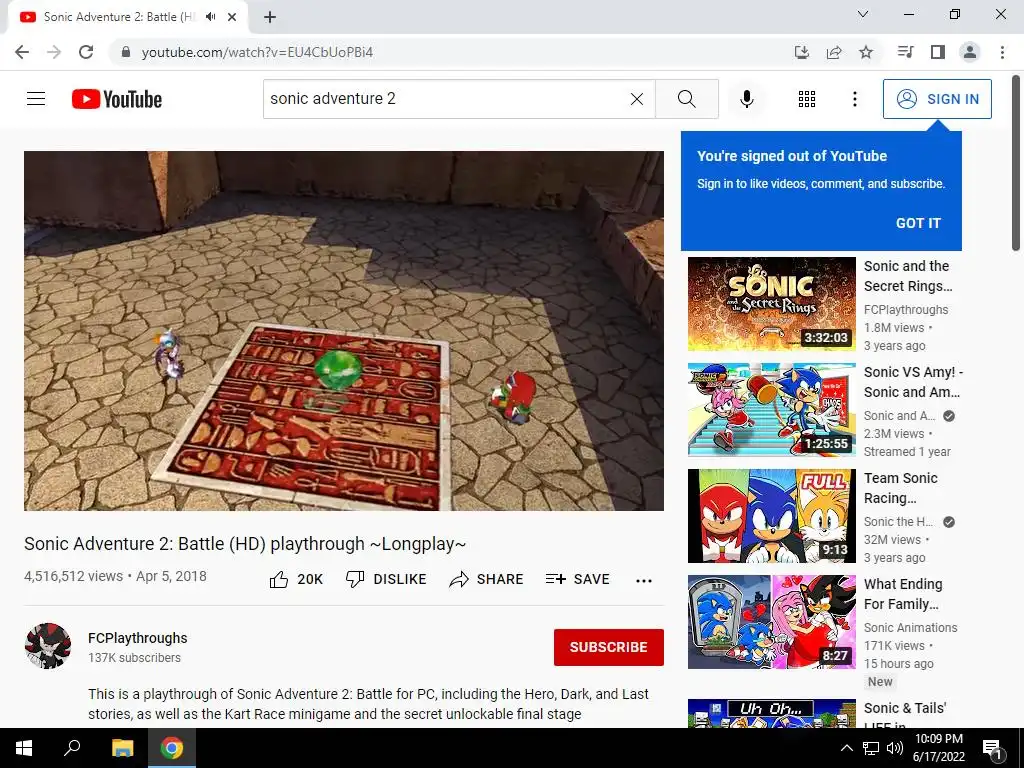1024x768 pixels.
Task: Open network status tray icon
Action: (871, 748)
